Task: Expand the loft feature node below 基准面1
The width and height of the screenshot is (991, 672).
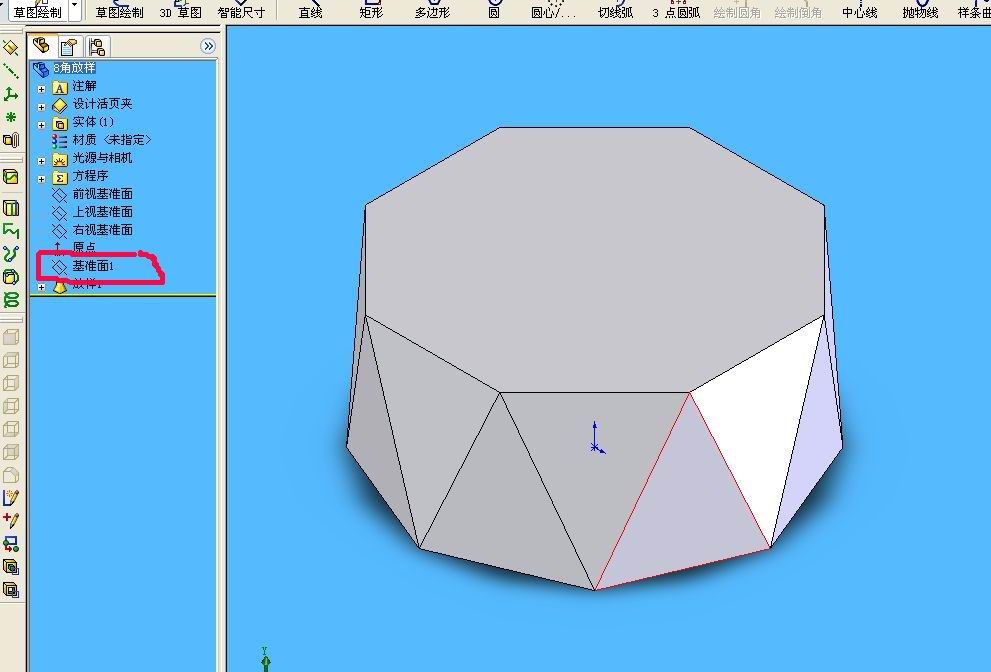Action: click(42, 287)
